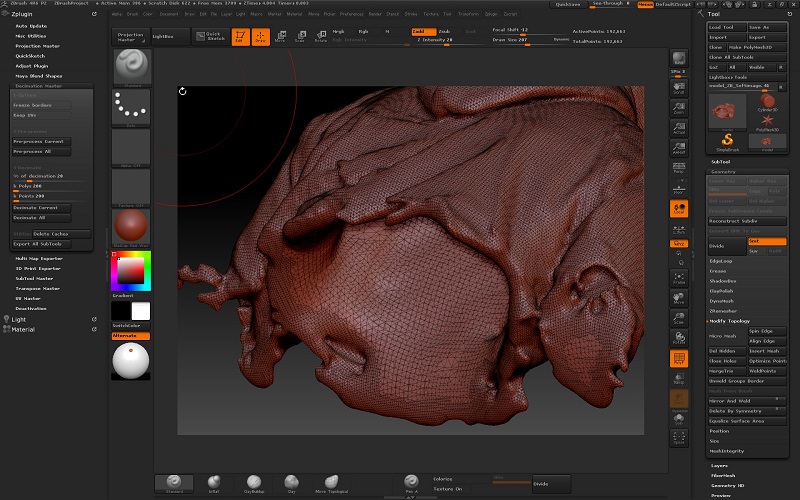Toggle Local transformations button
Viewport: 800px width, 500px height.
tap(679, 208)
